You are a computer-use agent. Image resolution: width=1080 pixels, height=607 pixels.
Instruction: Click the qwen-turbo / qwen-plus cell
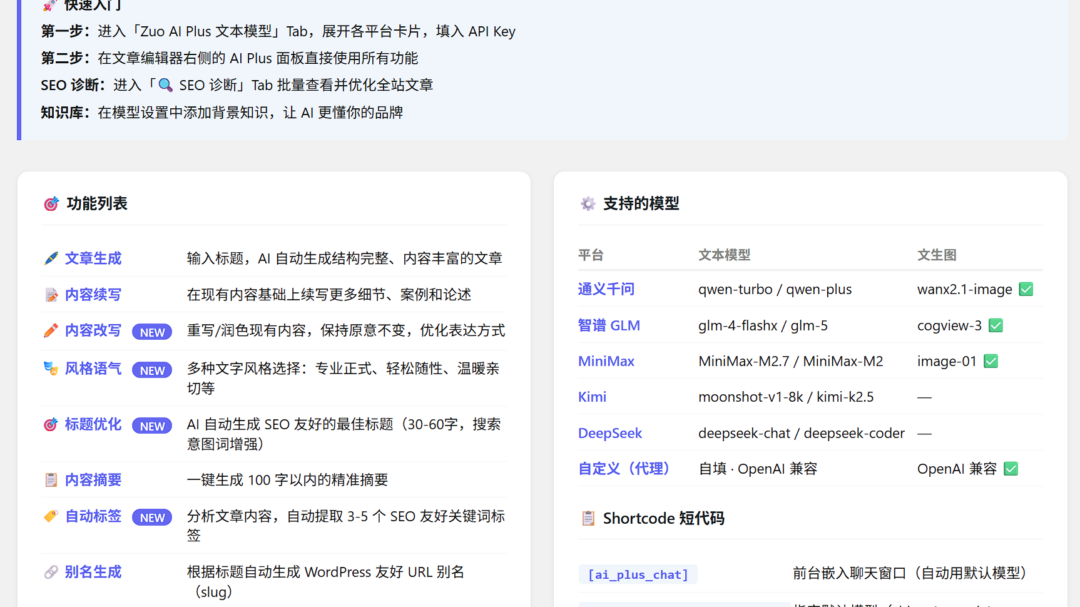point(775,289)
